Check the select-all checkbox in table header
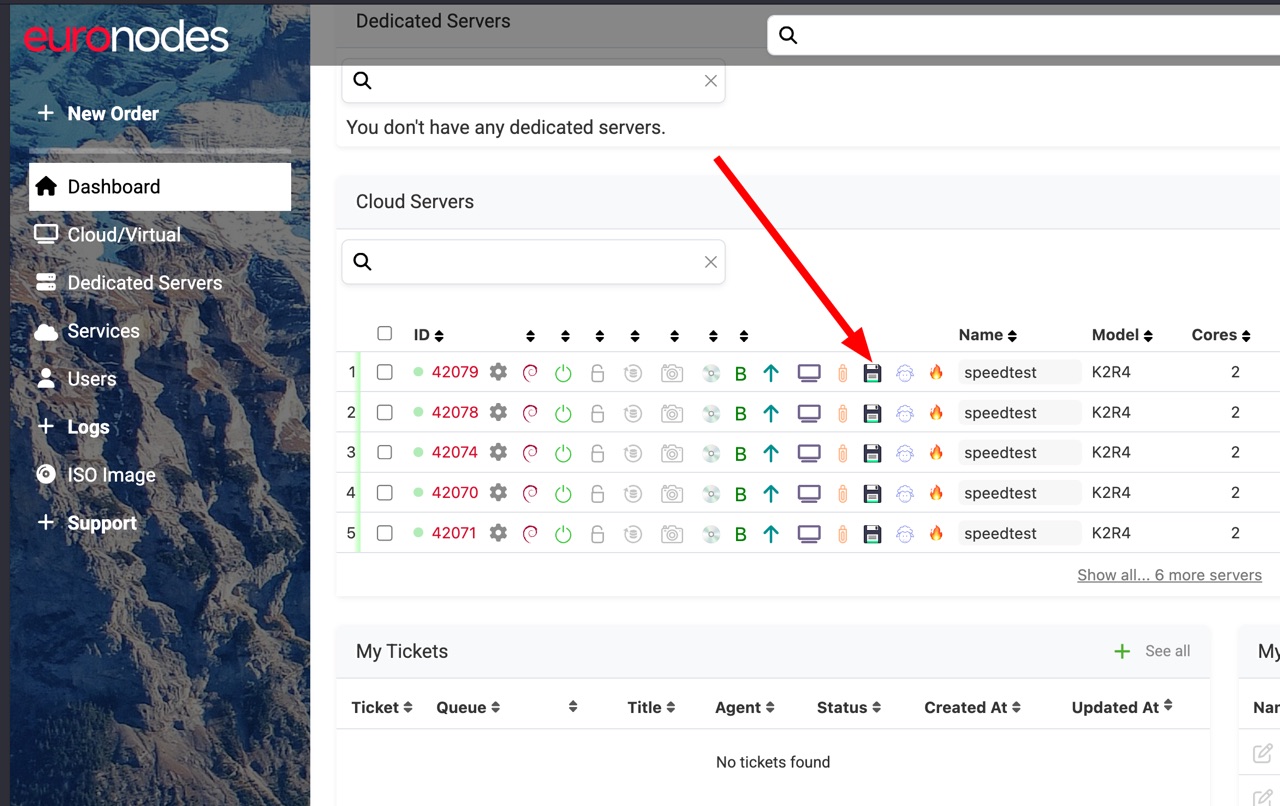Image resolution: width=1280 pixels, height=806 pixels. [385, 334]
